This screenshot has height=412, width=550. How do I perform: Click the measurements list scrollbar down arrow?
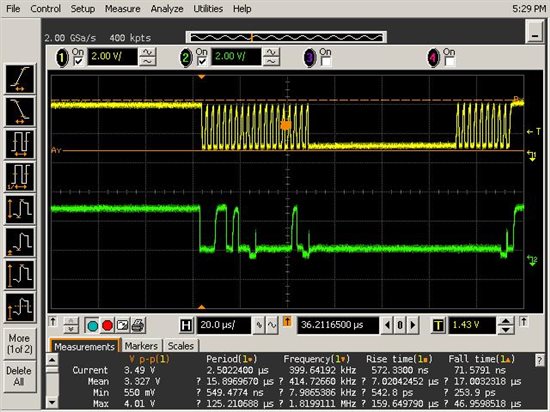point(52,402)
